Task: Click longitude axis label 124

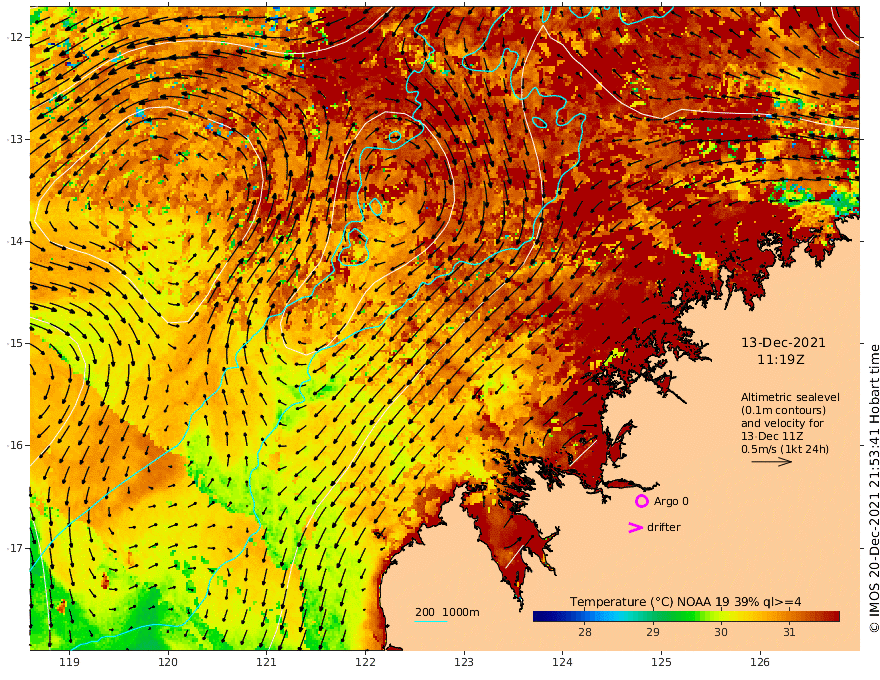Action: pos(562,663)
